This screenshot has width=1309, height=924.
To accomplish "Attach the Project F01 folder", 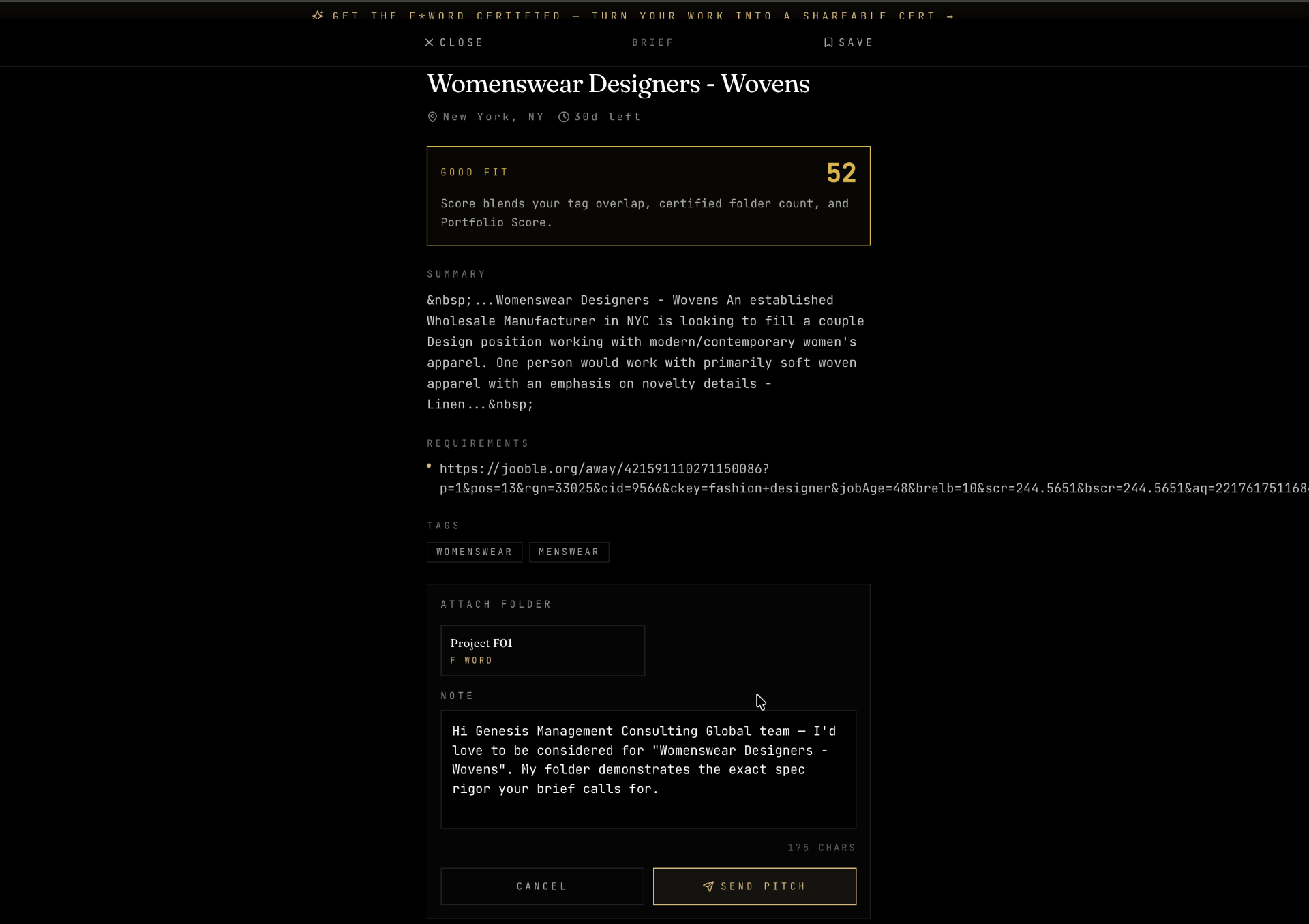I will [543, 651].
